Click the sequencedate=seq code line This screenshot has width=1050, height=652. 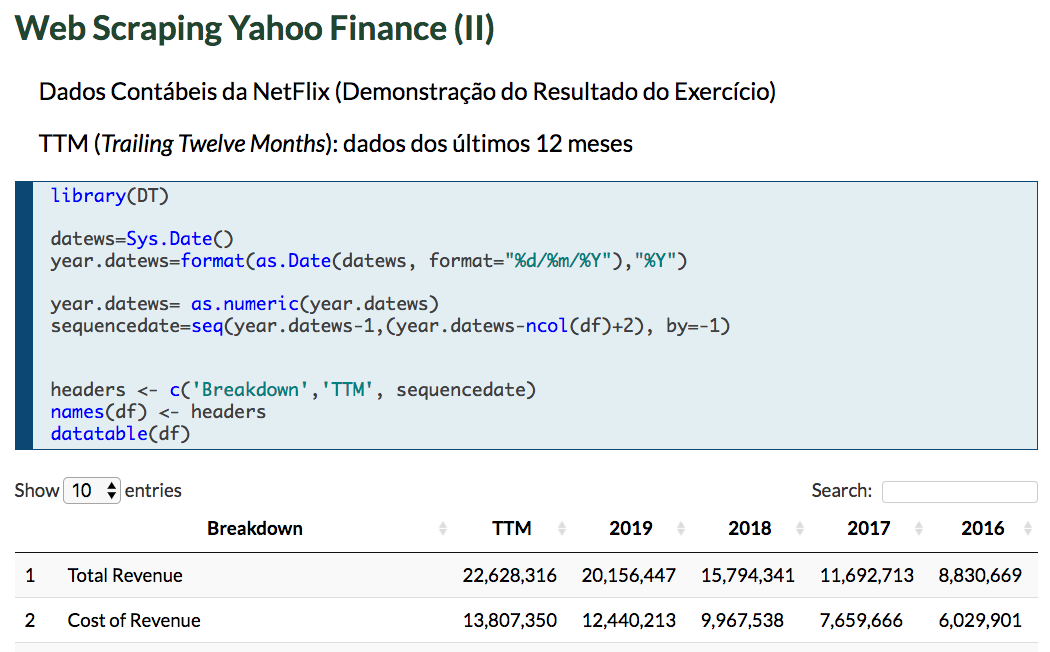click(390, 326)
